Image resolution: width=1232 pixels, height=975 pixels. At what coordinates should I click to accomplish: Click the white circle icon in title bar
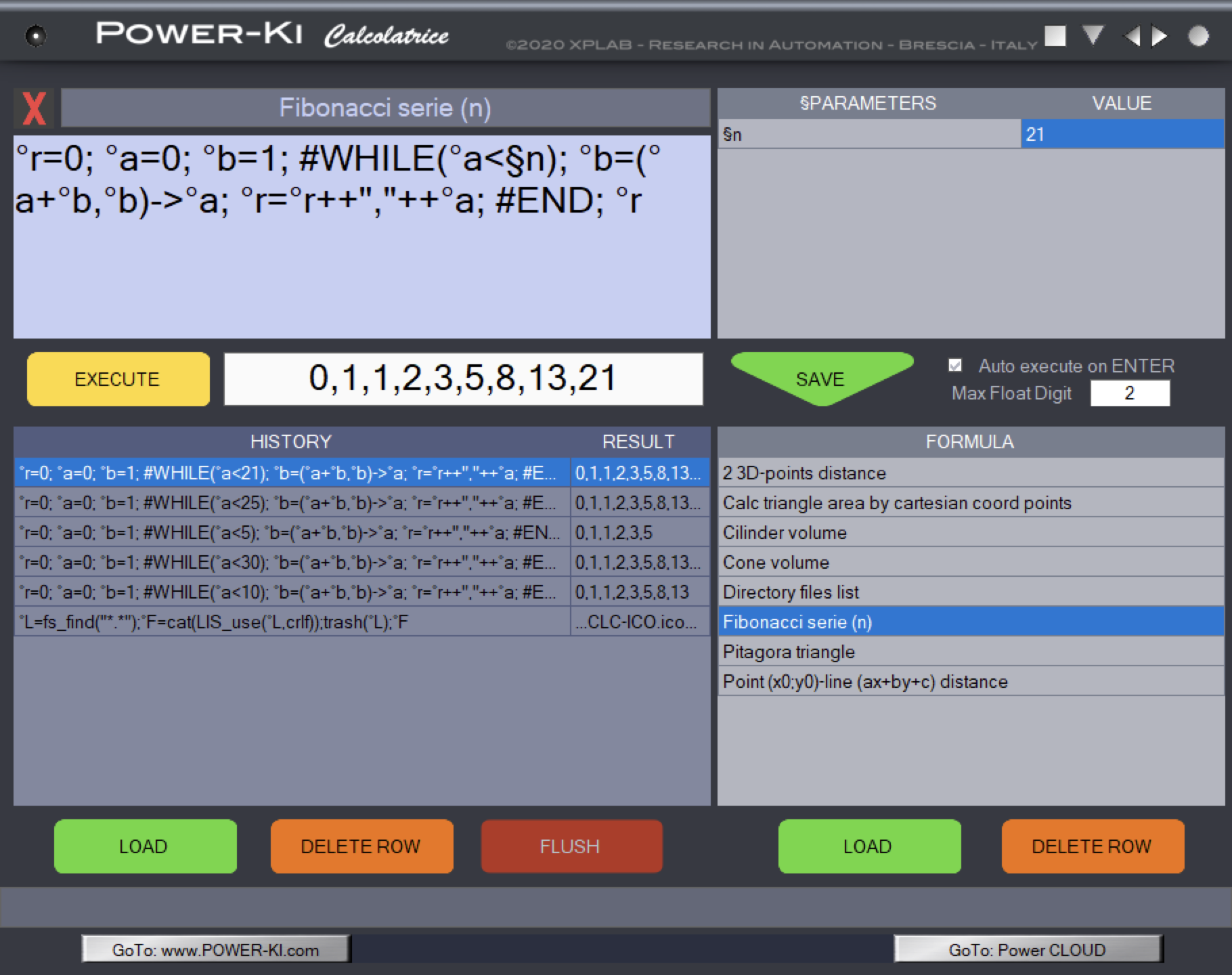pyautogui.click(x=1197, y=36)
